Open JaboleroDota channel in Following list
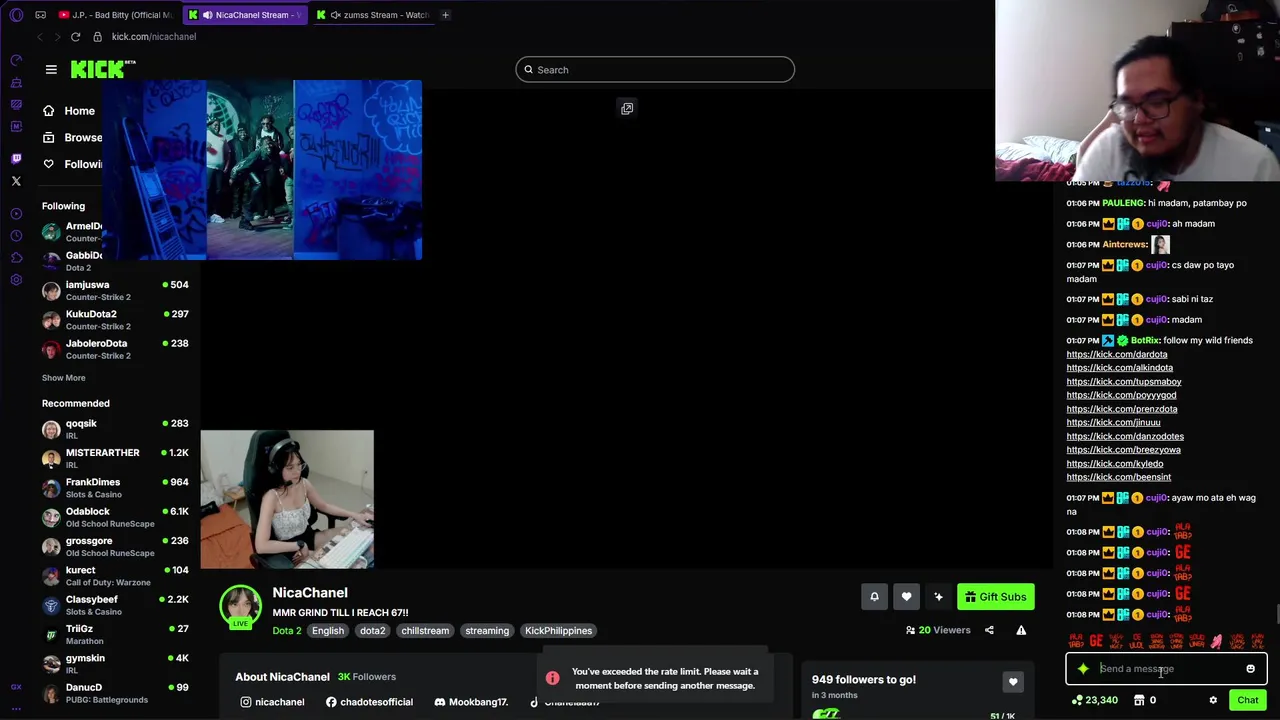 pyautogui.click(x=115, y=348)
